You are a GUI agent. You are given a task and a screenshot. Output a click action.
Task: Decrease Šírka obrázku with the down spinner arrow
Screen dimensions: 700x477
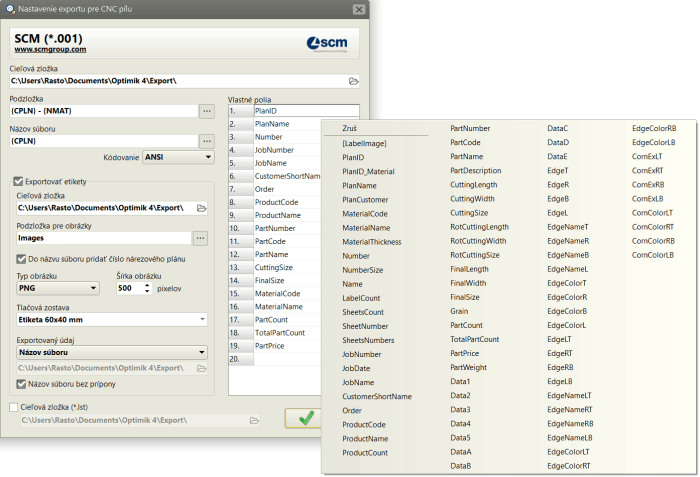click(147, 292)
